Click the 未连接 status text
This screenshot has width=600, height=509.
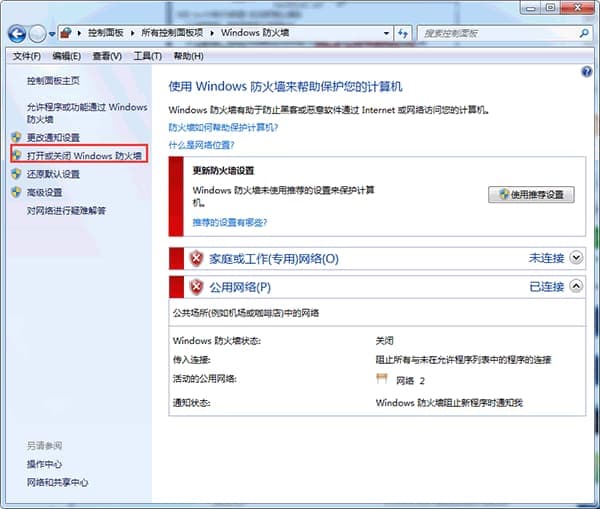546,258
